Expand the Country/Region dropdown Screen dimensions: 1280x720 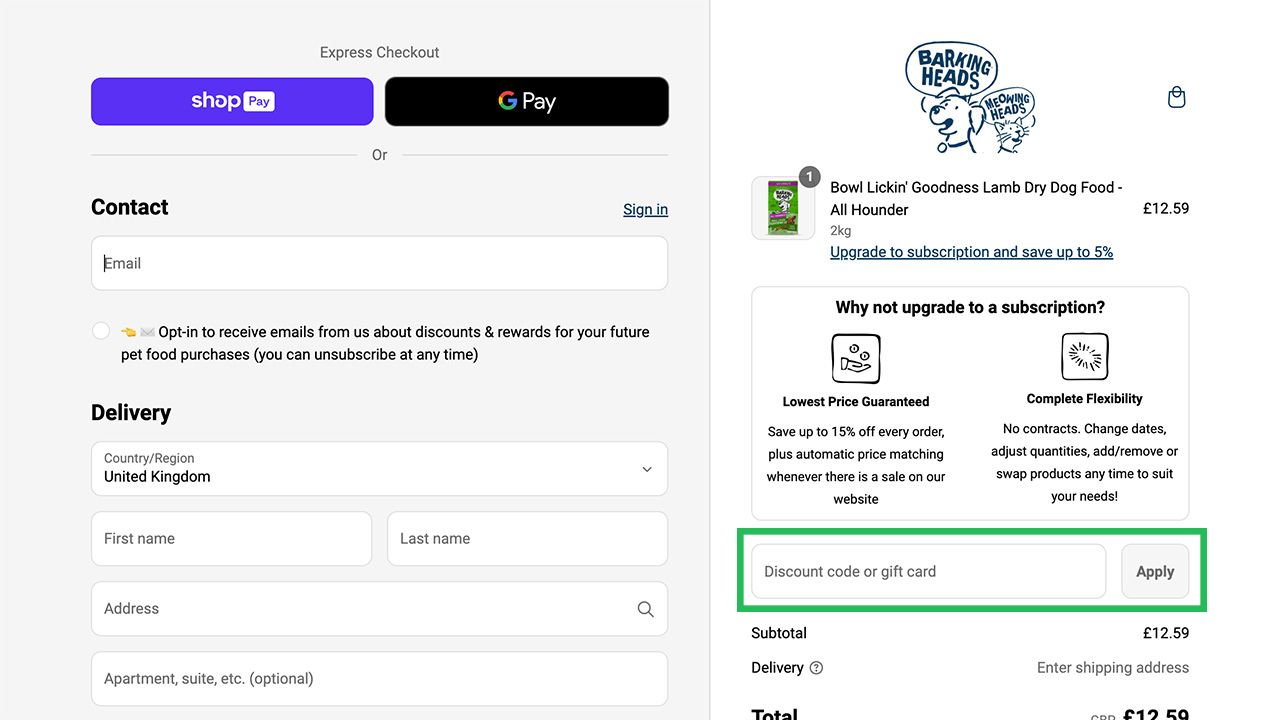379,469
